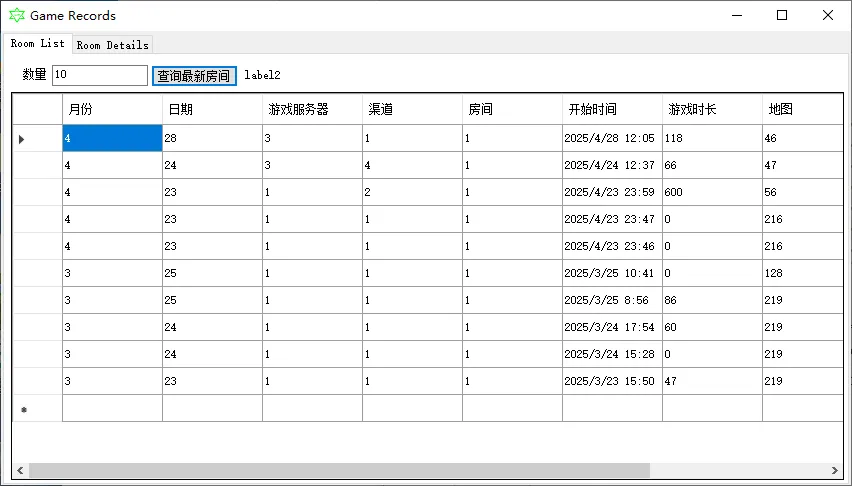This screenshot has width=852, height=486.
Task: Click the current row arrow indicator
Action: pos(22,139)
